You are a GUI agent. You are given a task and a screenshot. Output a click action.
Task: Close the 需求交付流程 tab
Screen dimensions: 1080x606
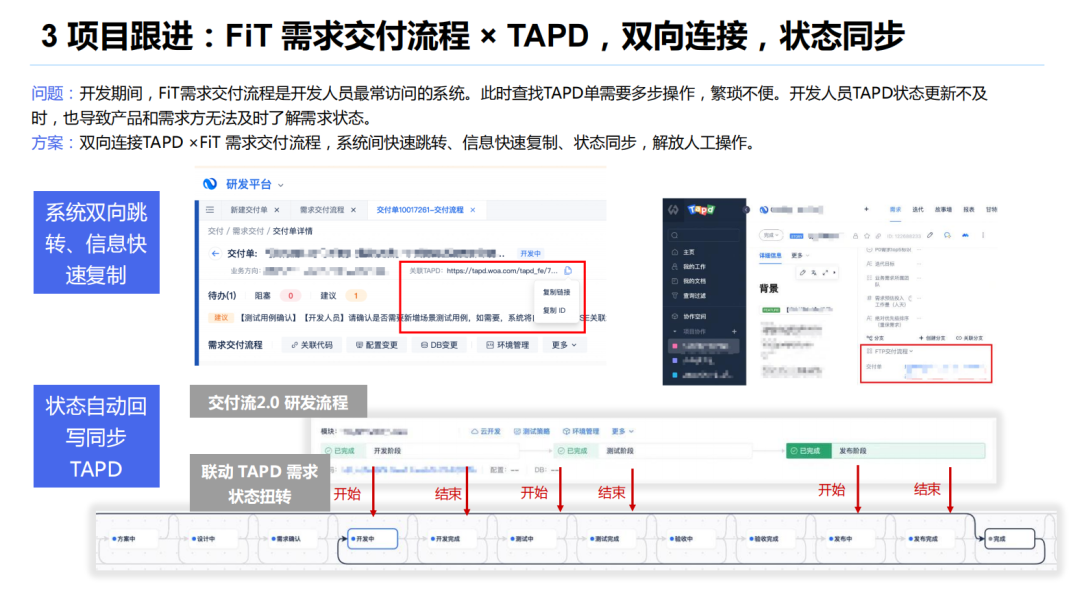click(353, 209)
